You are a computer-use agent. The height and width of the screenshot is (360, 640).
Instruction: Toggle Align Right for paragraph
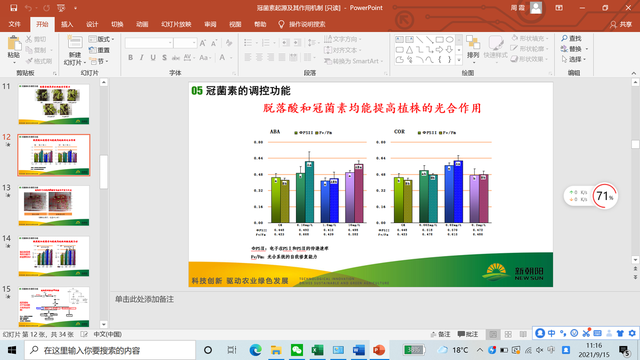tap(271, 58)
